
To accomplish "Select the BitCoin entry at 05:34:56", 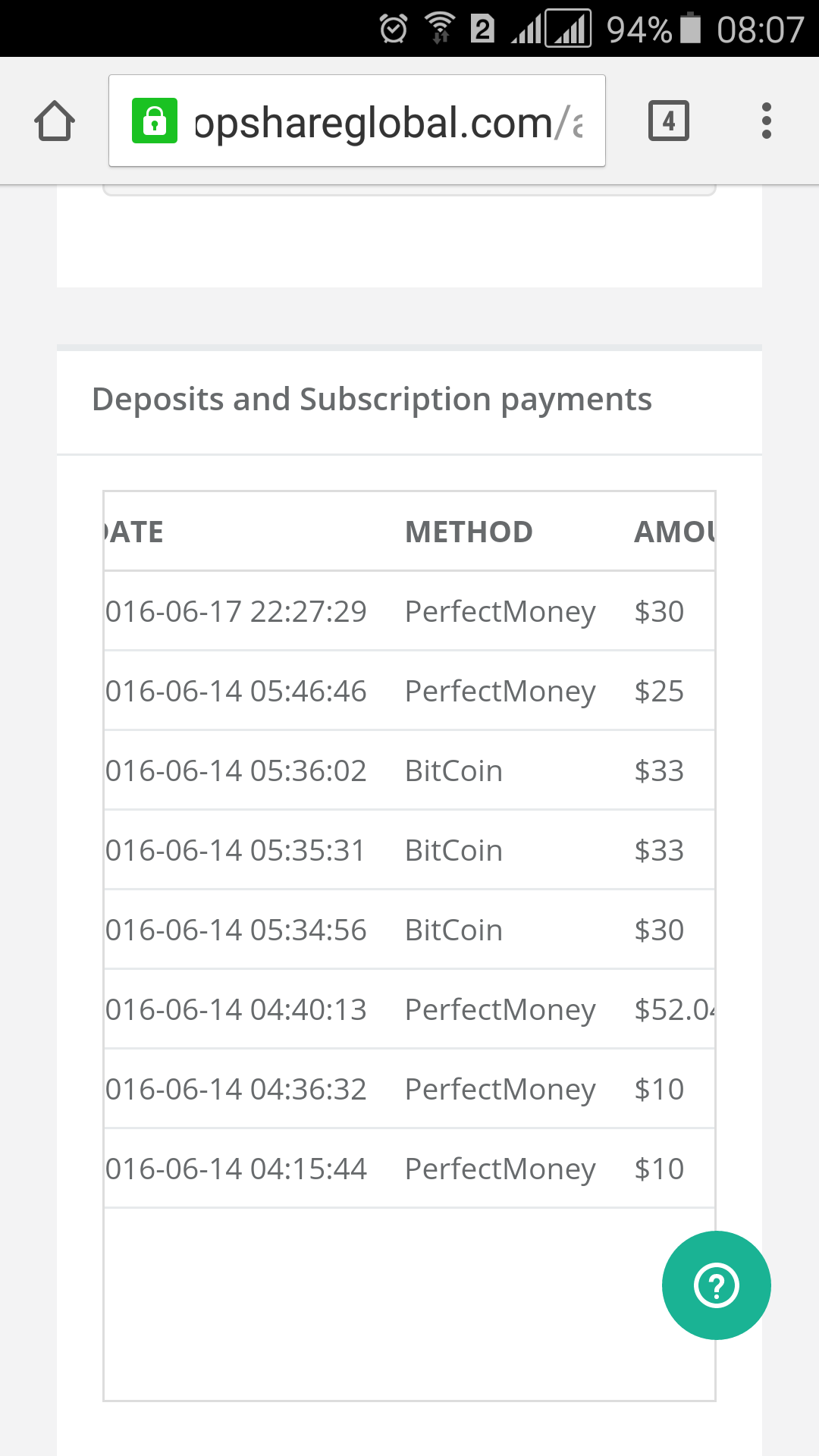I will [453, 930].
